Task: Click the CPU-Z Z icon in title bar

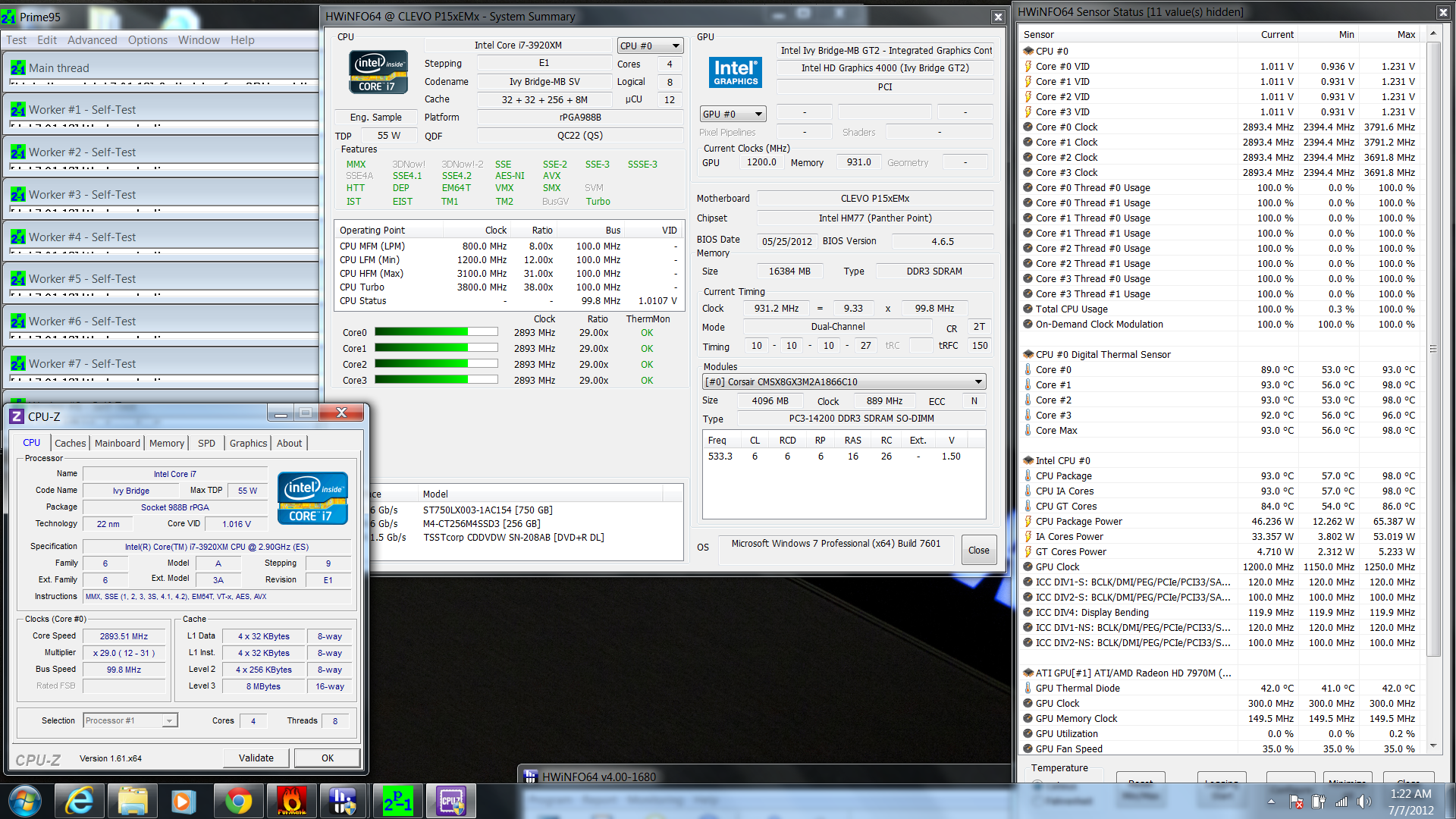Action: pyautogui.click(x=17, y=416)
